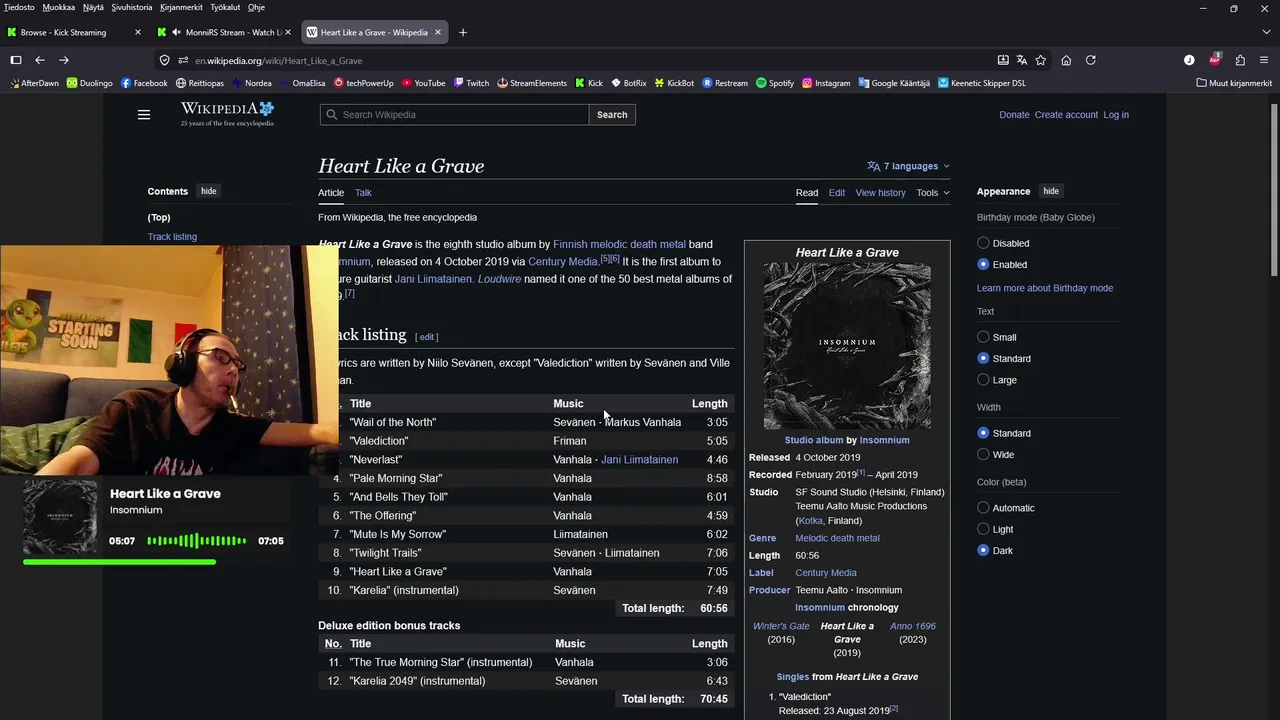Set color to Light

[983, 529]
